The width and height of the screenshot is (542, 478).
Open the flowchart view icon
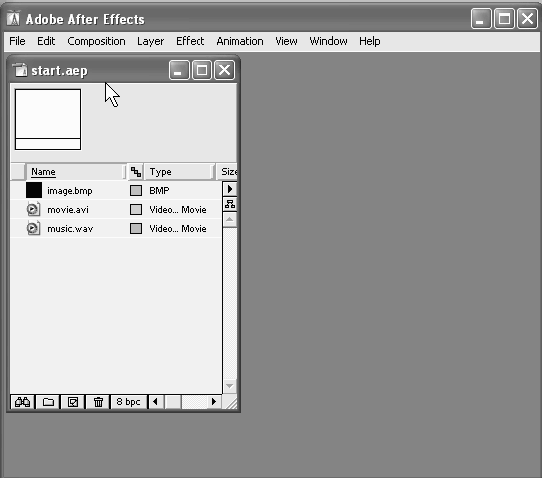coord(230,204)
